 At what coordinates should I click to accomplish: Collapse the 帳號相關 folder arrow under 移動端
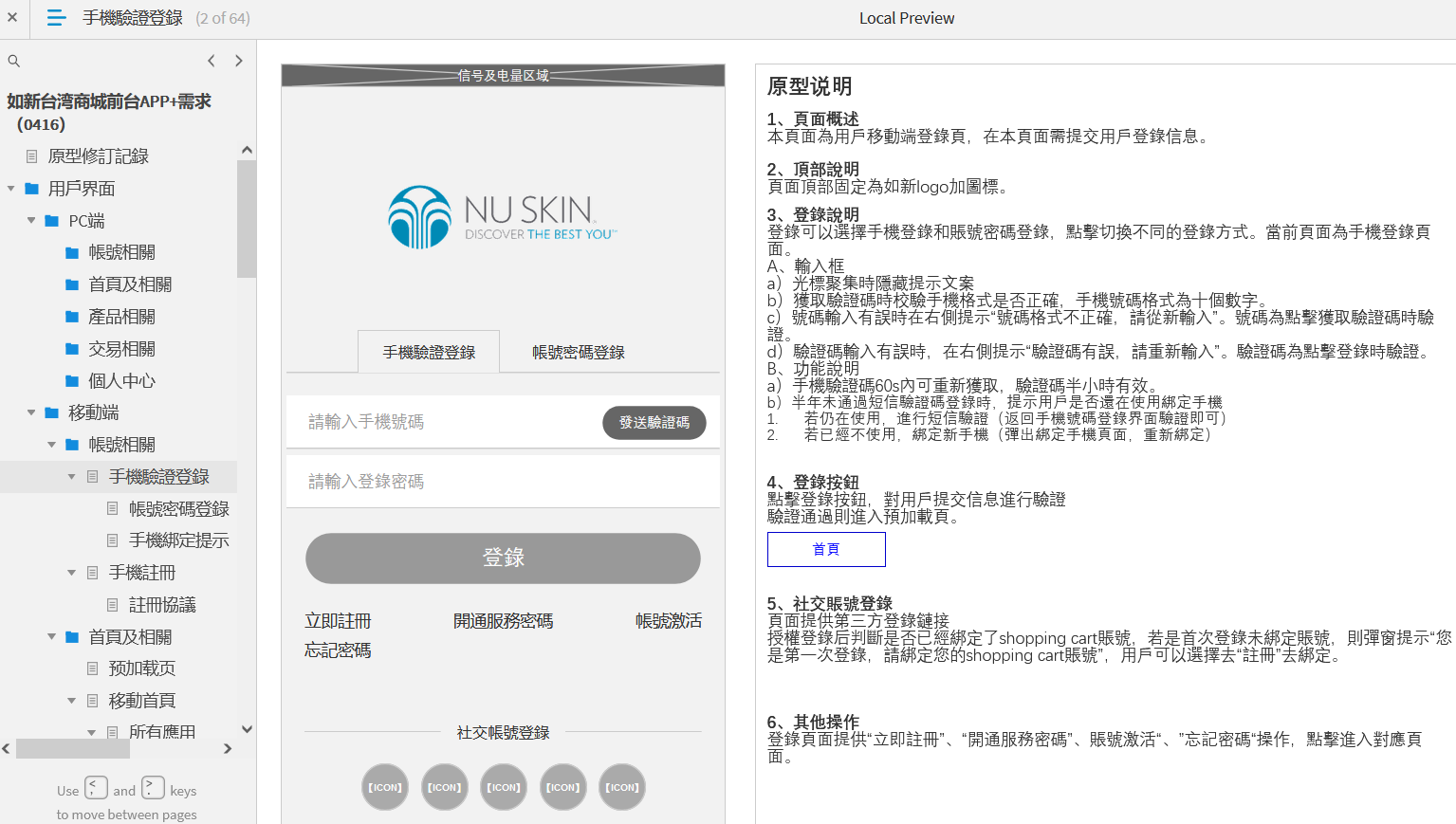[51, 445]
